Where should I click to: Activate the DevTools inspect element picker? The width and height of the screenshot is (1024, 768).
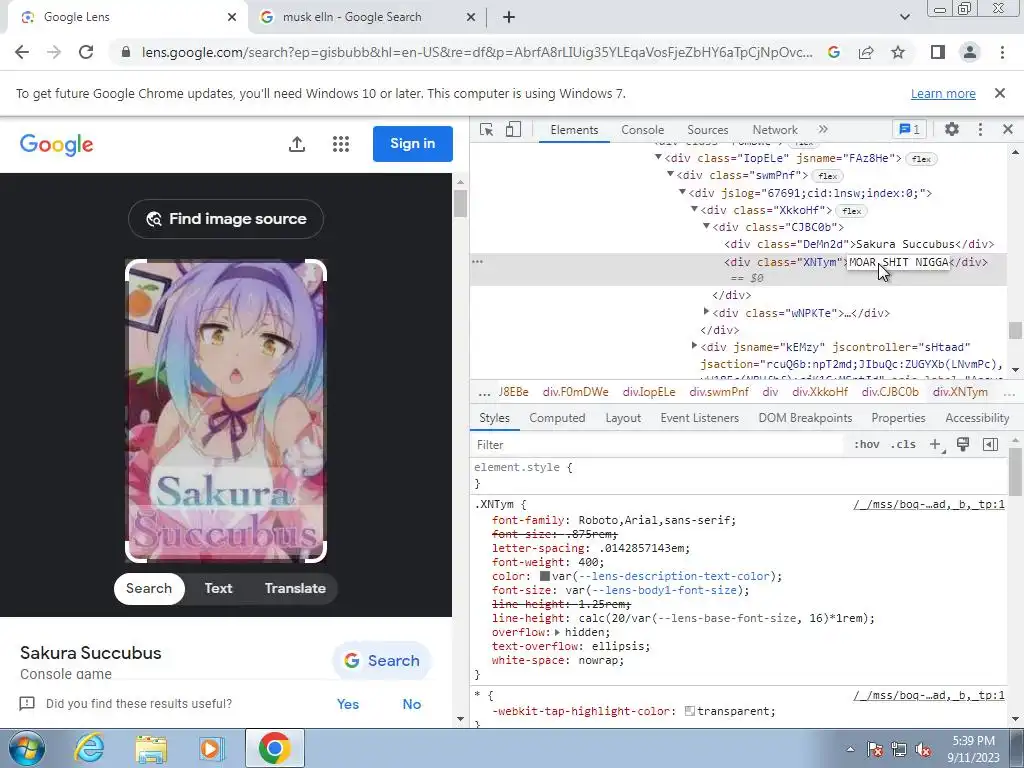[487, 129]
